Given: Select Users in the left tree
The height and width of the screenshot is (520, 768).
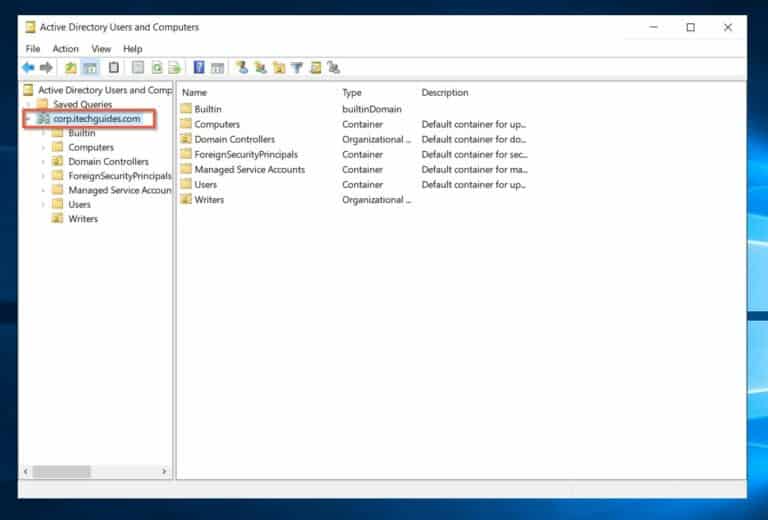Looking at the screenshot, I should [79, 204].
